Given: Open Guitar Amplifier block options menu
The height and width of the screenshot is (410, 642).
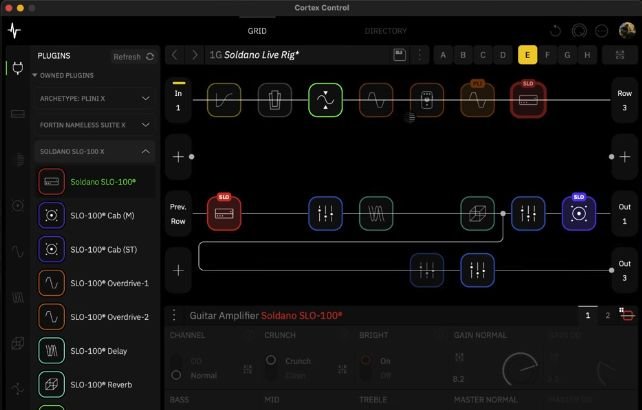Looking at the screenshot, I should click(174, 315).
